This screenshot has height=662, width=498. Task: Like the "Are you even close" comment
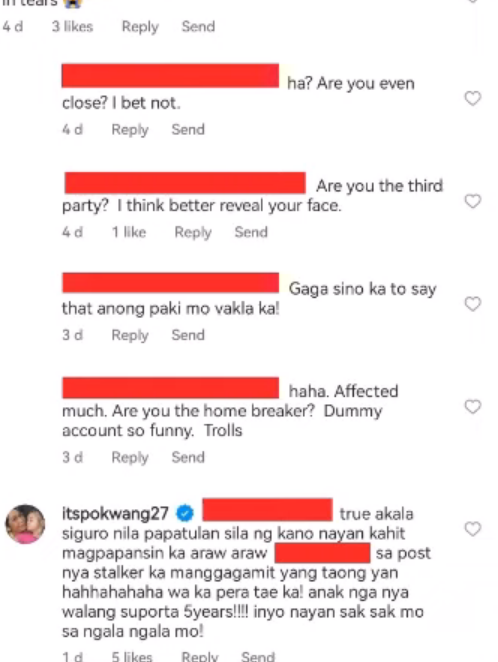[473, 98]
